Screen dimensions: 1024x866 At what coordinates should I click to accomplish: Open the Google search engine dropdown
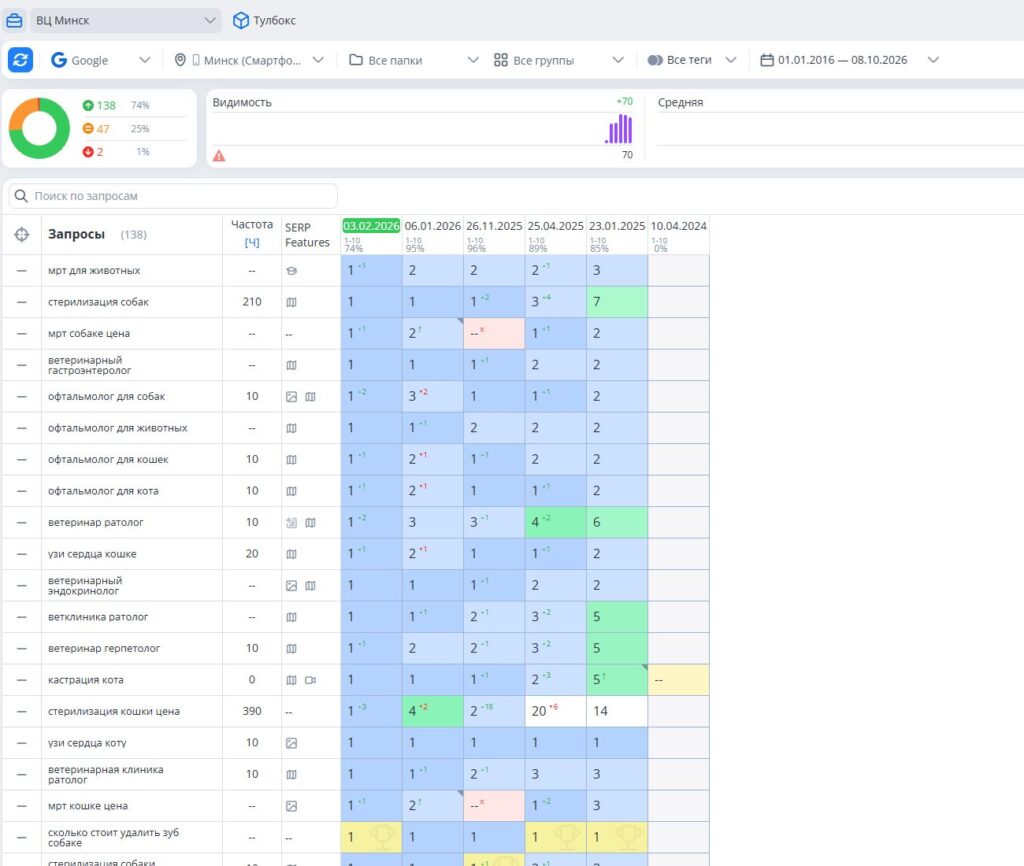pyautogui.click(x=101, y=60)
